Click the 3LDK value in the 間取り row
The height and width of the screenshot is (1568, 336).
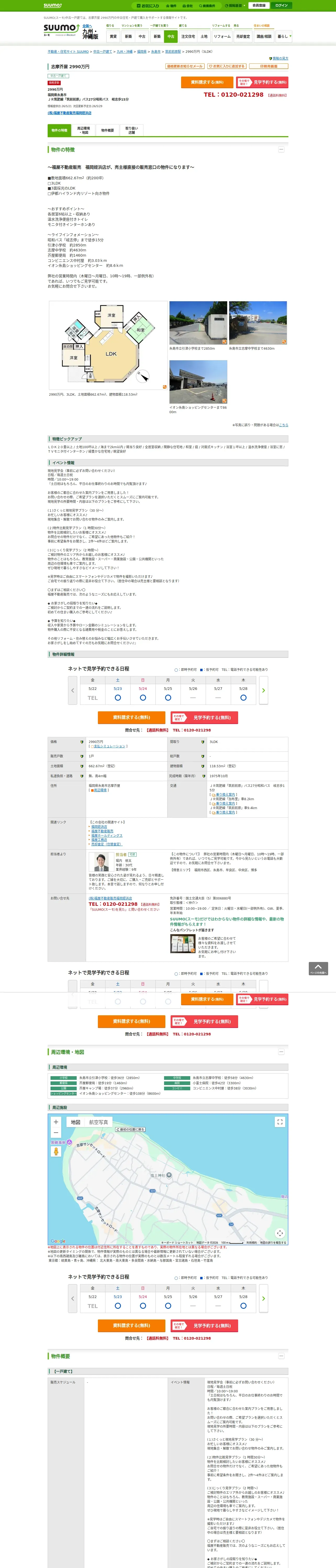[x=214, y=741]
